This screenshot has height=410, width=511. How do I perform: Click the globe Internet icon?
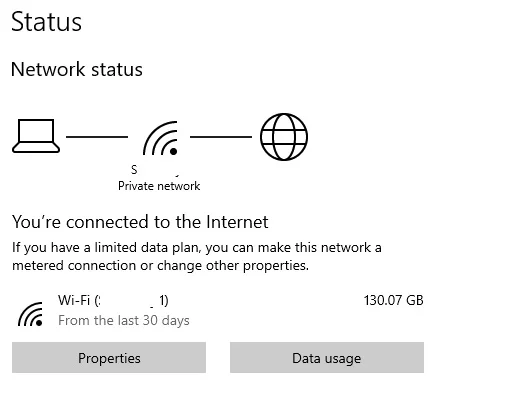tap(284, 137)
